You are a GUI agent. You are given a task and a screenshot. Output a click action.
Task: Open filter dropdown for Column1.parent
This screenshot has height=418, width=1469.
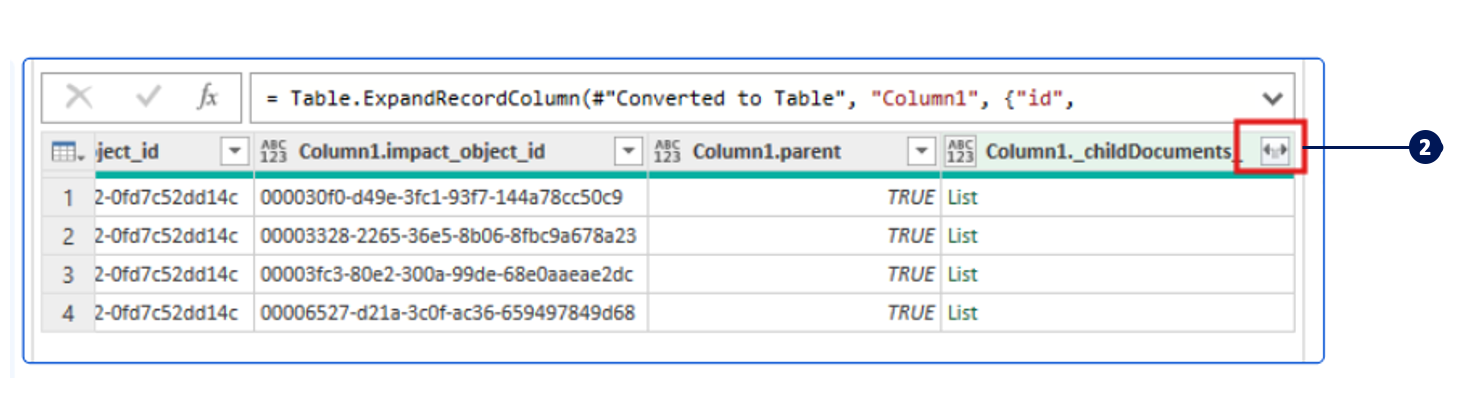point(921,152)
